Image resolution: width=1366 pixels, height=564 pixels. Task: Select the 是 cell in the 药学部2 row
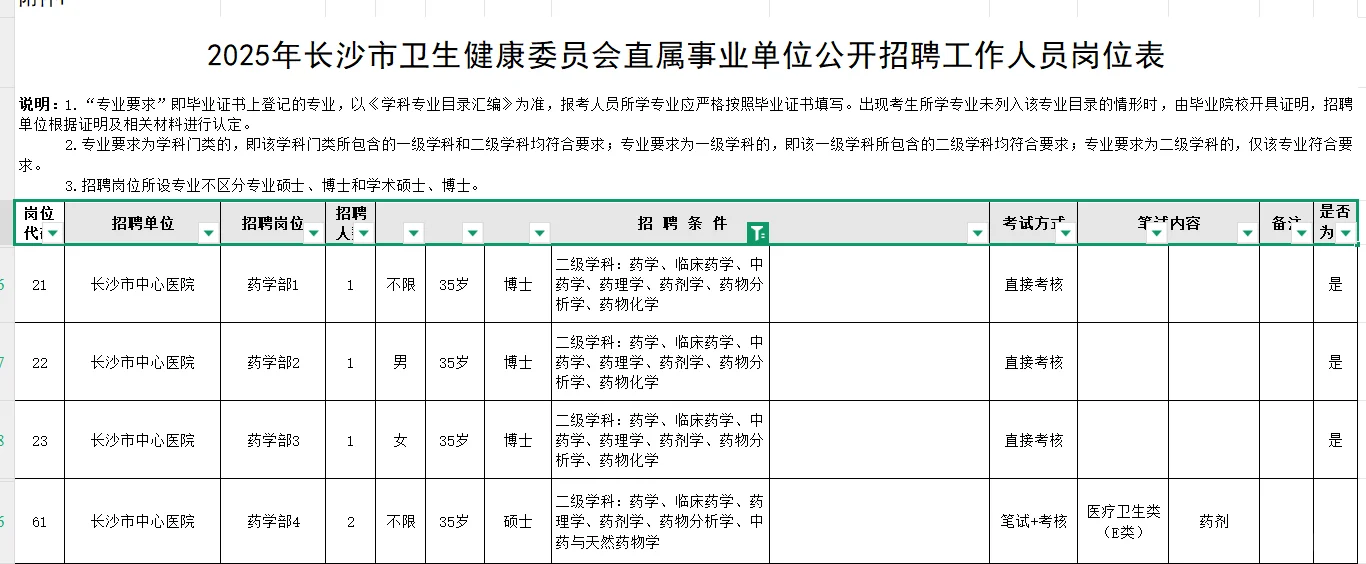[1335, 362]
